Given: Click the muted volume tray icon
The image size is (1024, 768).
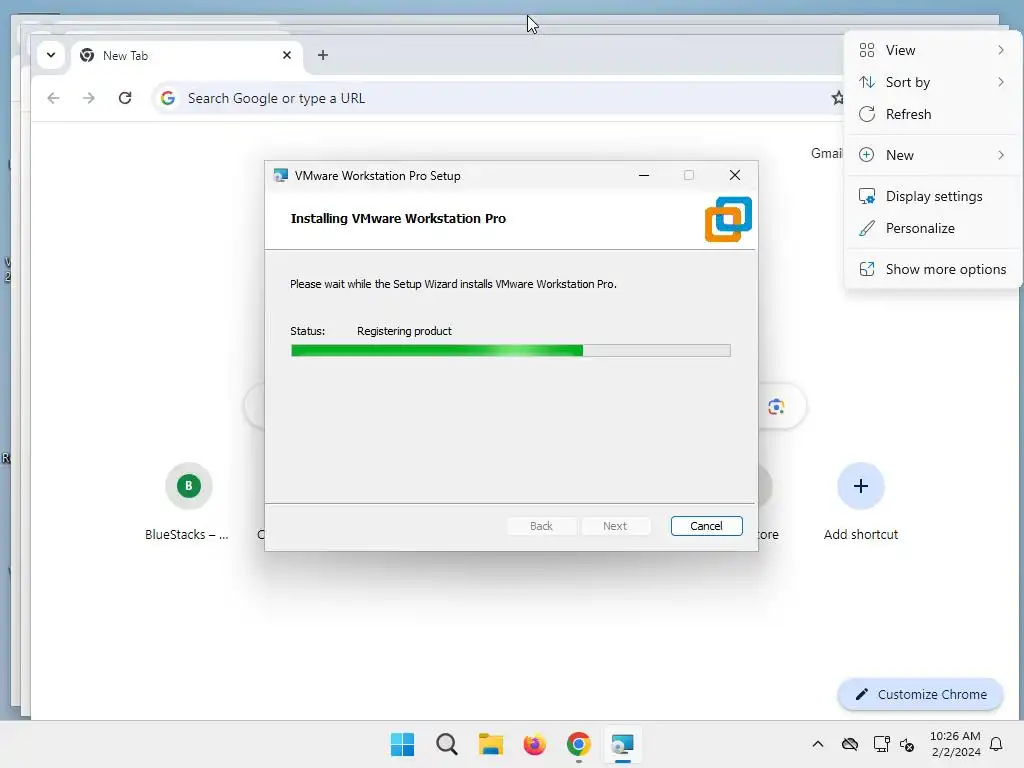Looking at the screenshot, I should 907,744.
